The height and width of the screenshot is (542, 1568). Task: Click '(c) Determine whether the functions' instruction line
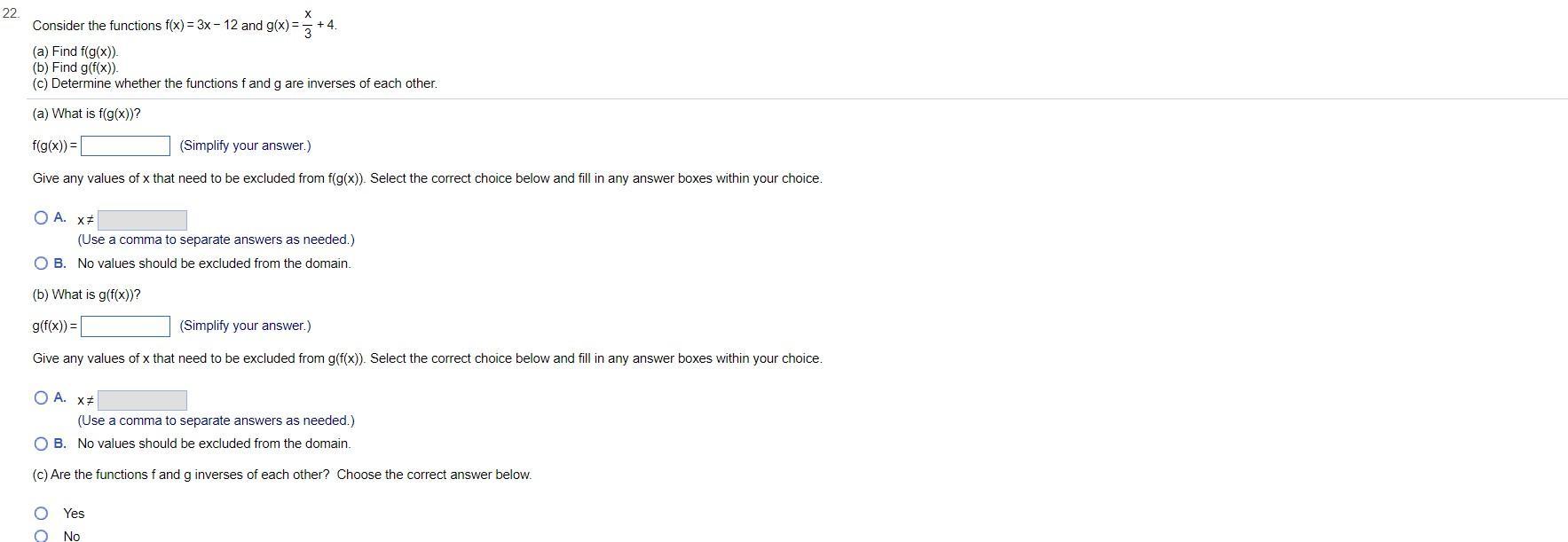click(x=234, y=83)
